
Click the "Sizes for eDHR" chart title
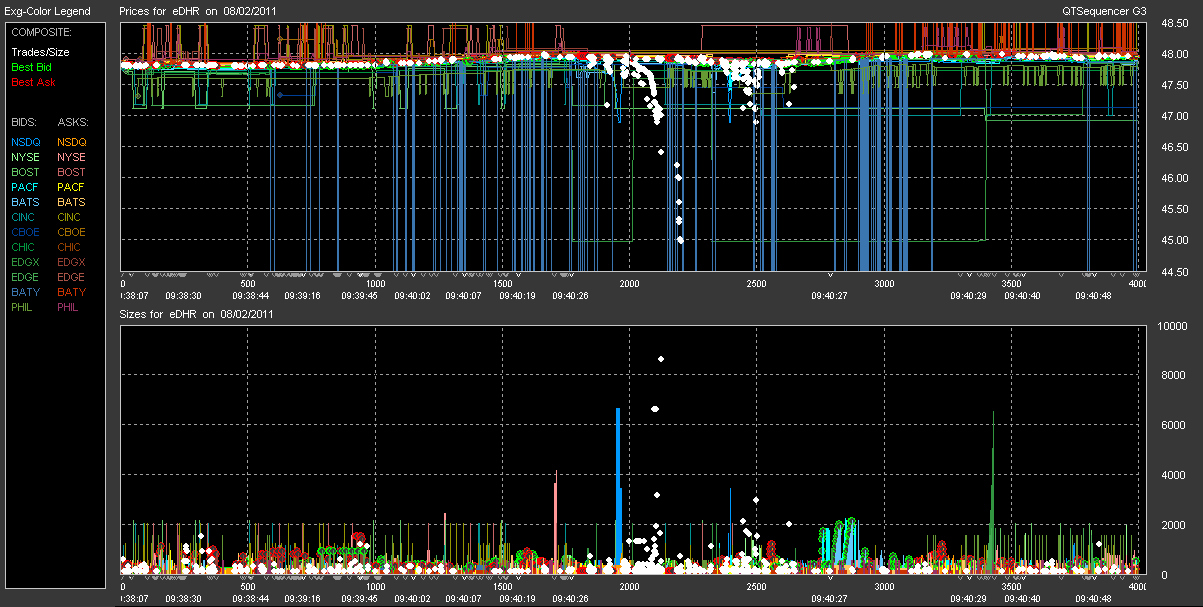tap(193, 314)
